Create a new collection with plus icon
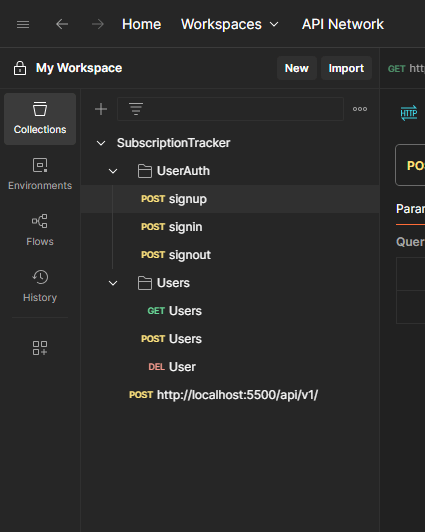This screenshot has width=425, height=532. (x=101, y=109)
